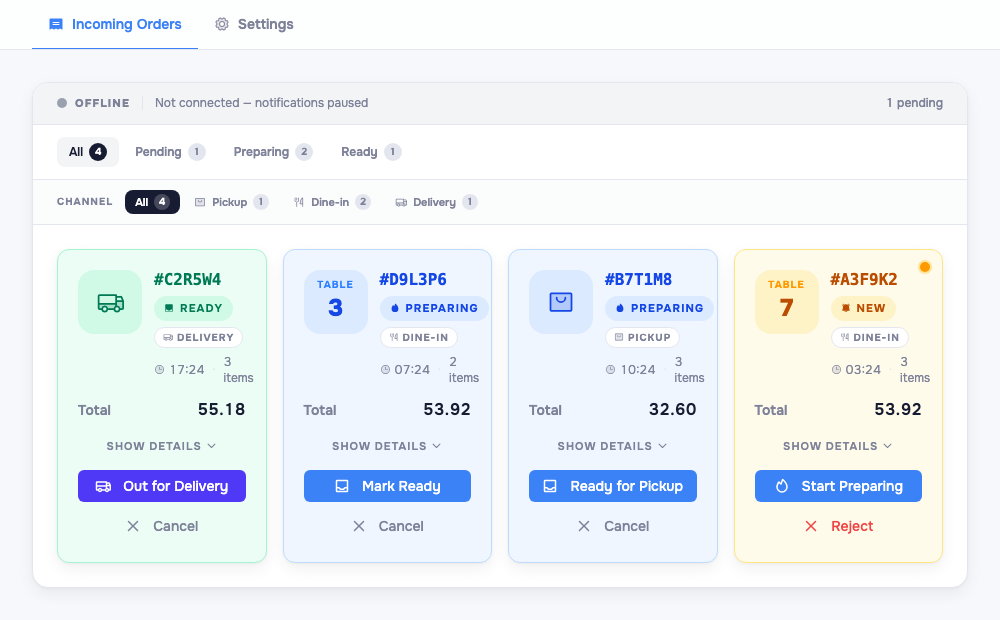Image resolution: width=1000 pixels, height=620 pixels.
Task: Click the Settings gear icon
Action: coord(221,24)
